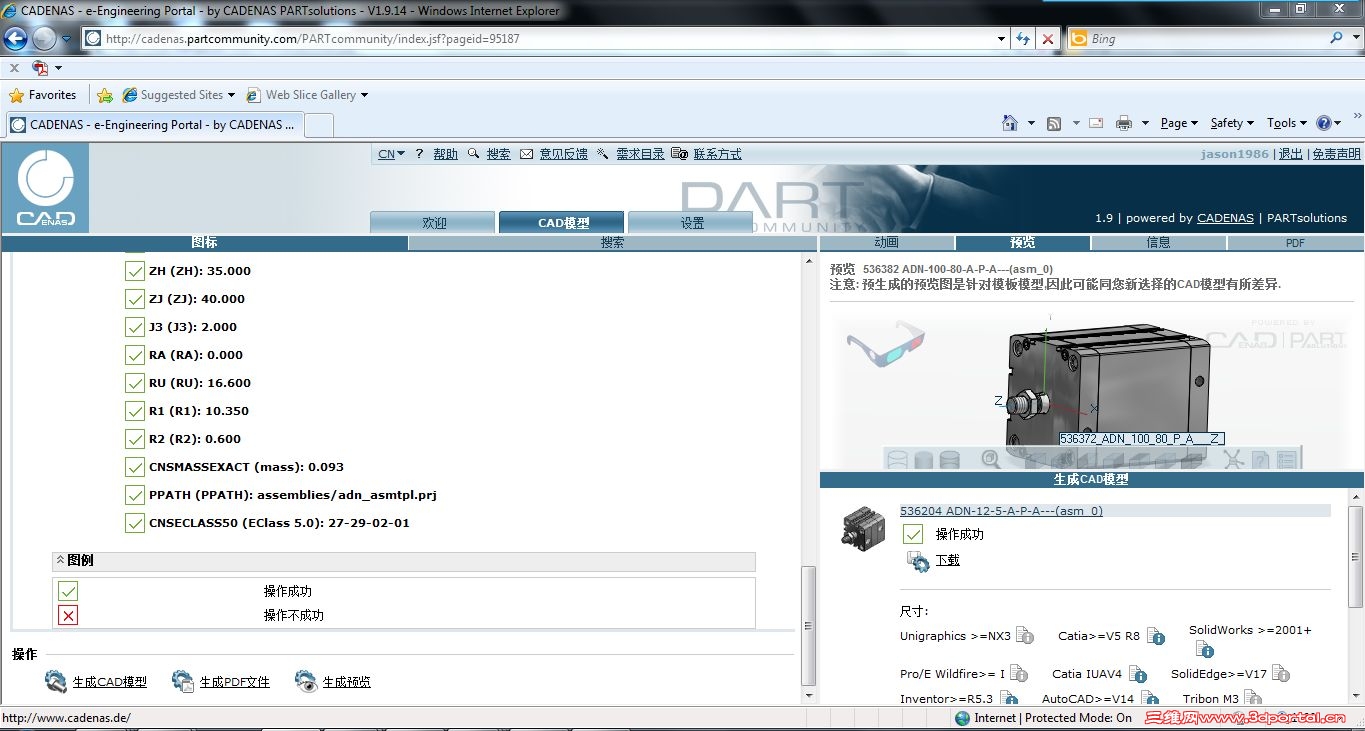Viewport: 1365px width, 731px height.
Task: Click info icon next to Catia>=V5 R8
Action: tap(1156, 637)
